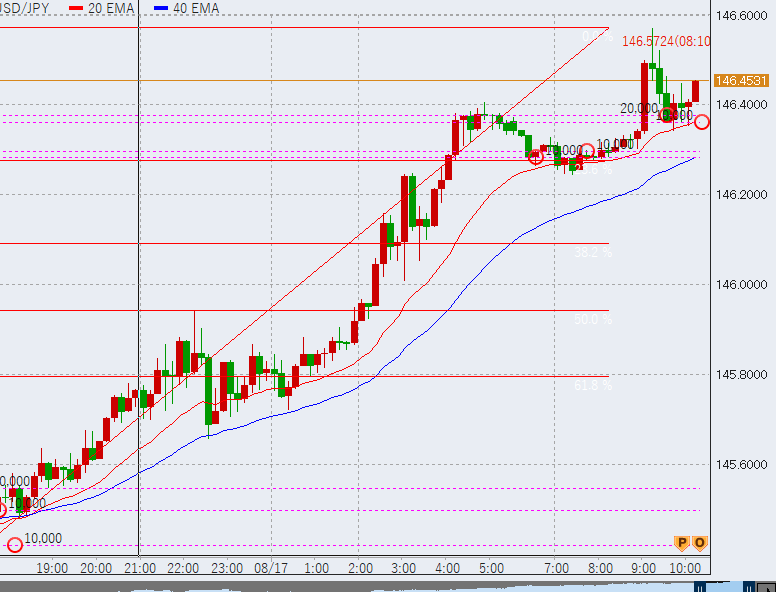Select the 50.0 % Fibonacci level label
The width and height of the screenshot is (776, 592).
pos(593,320)
